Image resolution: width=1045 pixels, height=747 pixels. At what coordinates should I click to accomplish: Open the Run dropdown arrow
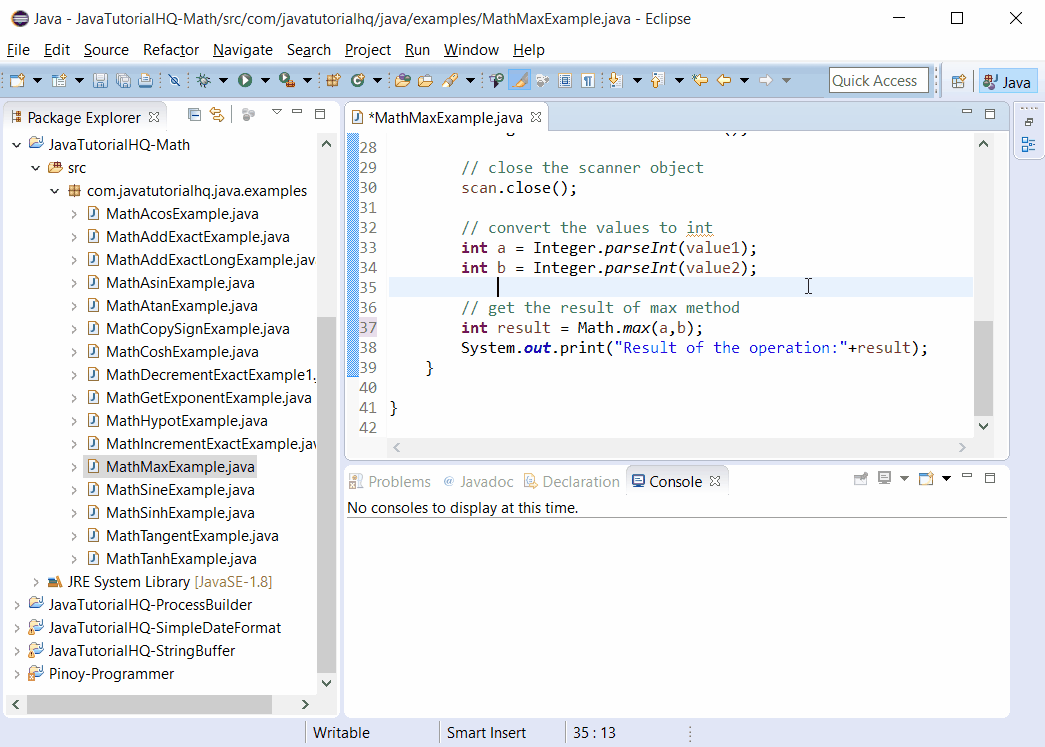pos(263,80)
